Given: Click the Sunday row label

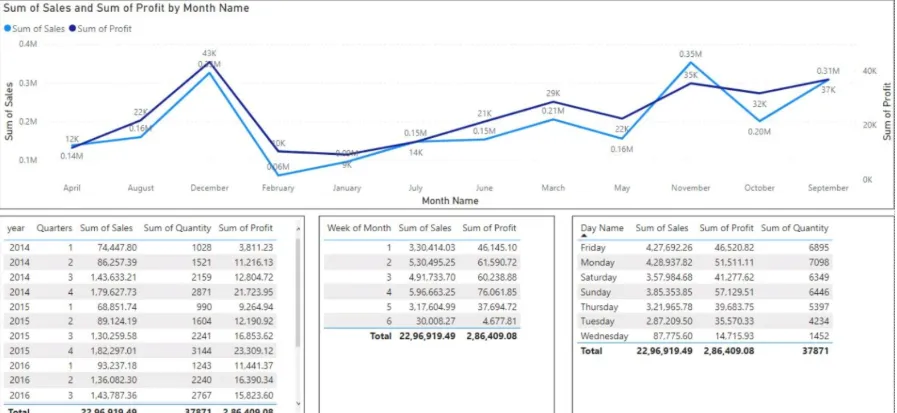Looking at the screenshot, I should coord(597,292).
